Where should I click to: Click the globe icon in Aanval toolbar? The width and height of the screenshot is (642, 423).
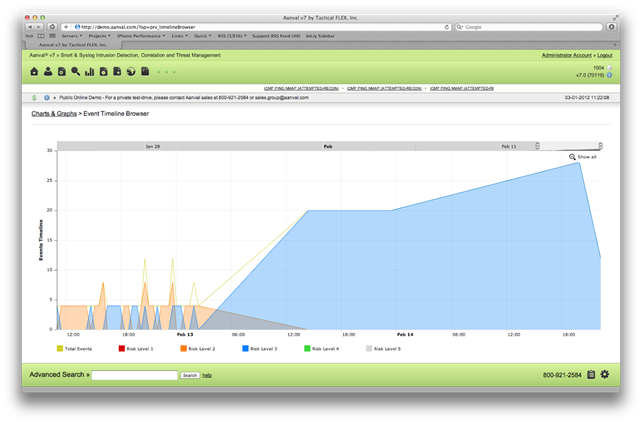(x=131, y=72)
